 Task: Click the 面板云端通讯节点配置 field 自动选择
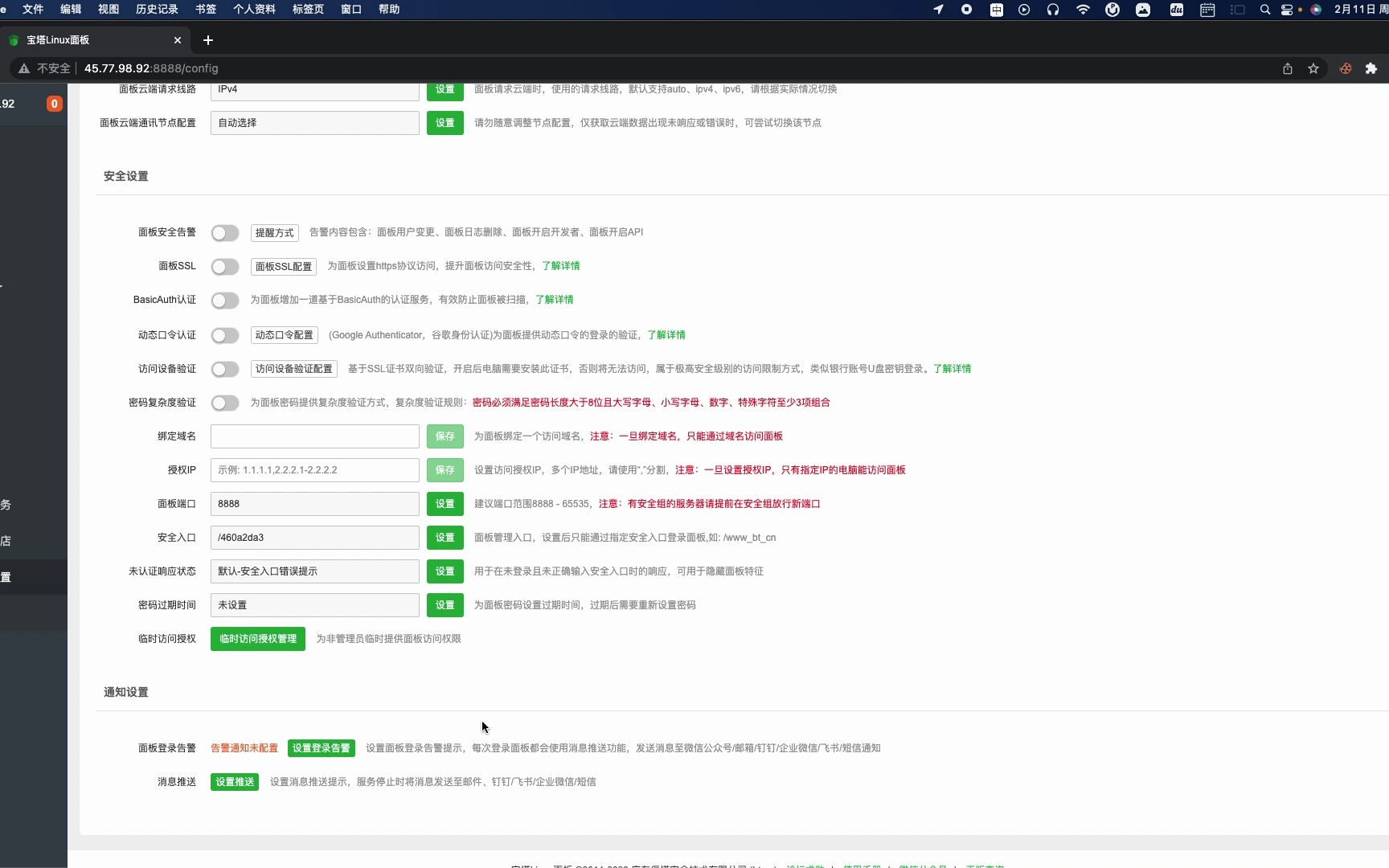tap(315, 123)
